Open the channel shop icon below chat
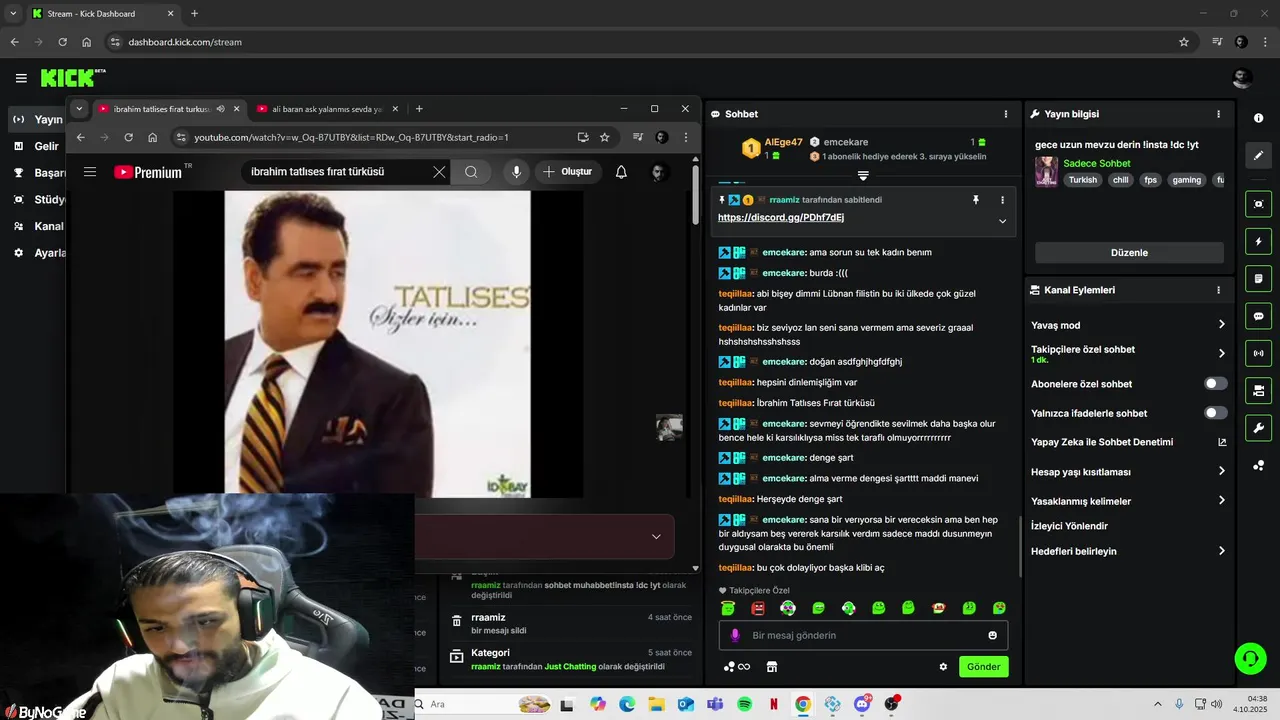The width and height of the screenshot is (1280, 720). pos(771,667)
